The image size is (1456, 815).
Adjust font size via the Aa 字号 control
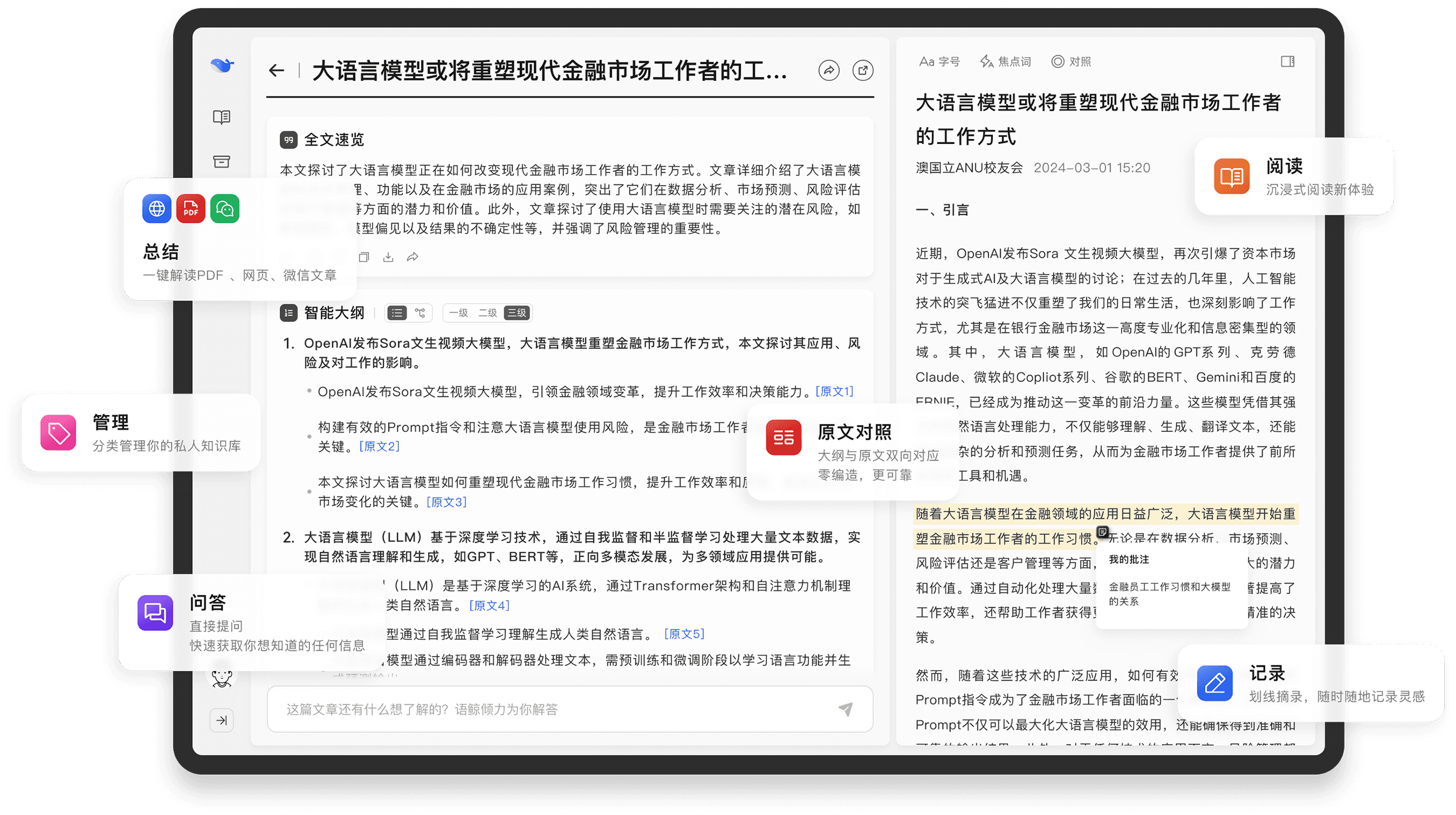939,61
